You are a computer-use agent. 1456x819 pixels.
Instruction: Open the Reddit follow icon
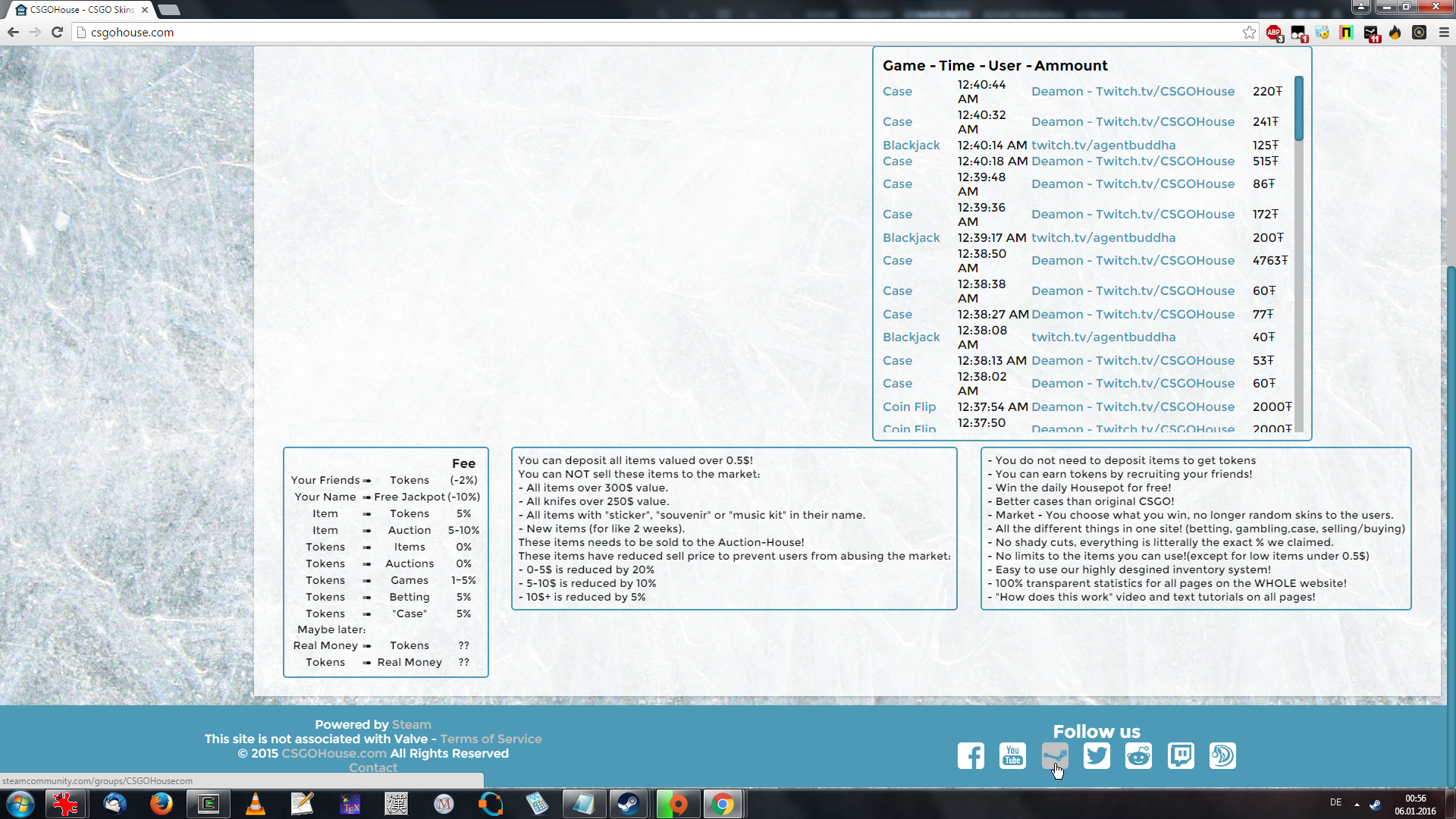tap(1138, 755)
